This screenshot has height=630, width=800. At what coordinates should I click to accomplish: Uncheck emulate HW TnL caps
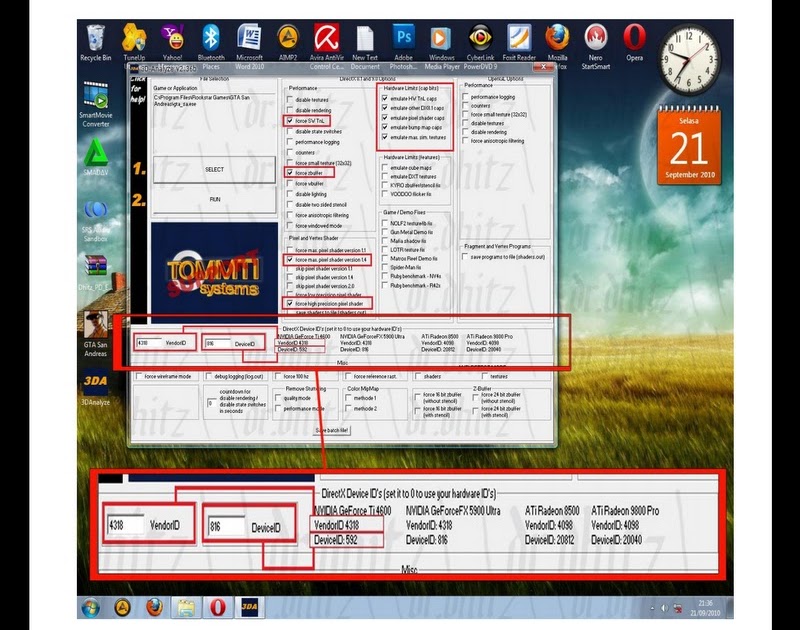[385, 98]
